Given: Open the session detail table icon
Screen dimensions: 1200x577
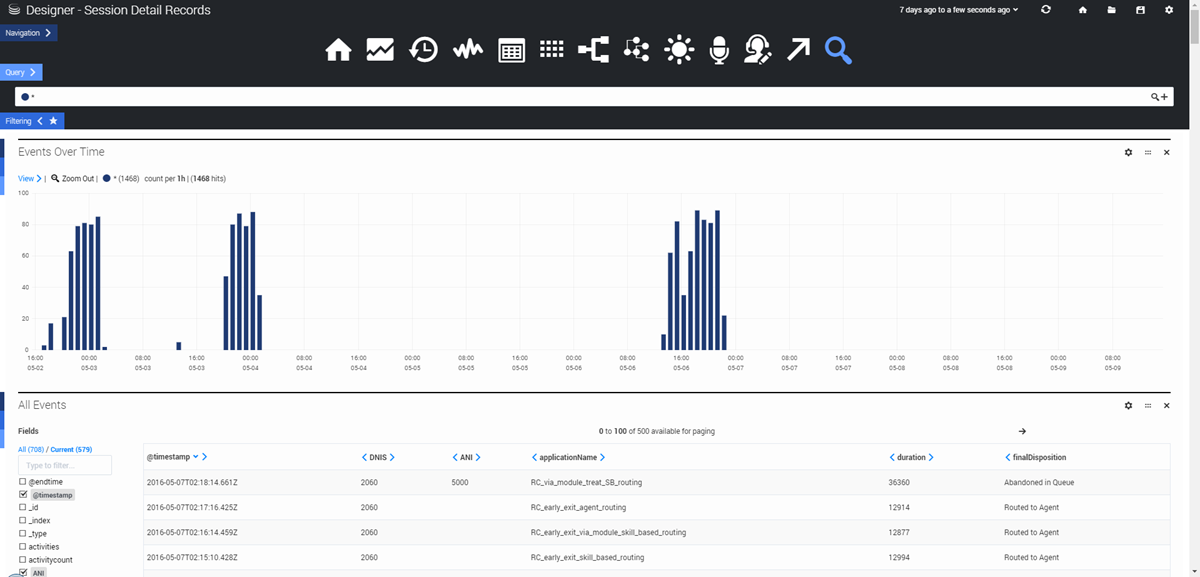Looking at the screenshot, I should point(511,49).
